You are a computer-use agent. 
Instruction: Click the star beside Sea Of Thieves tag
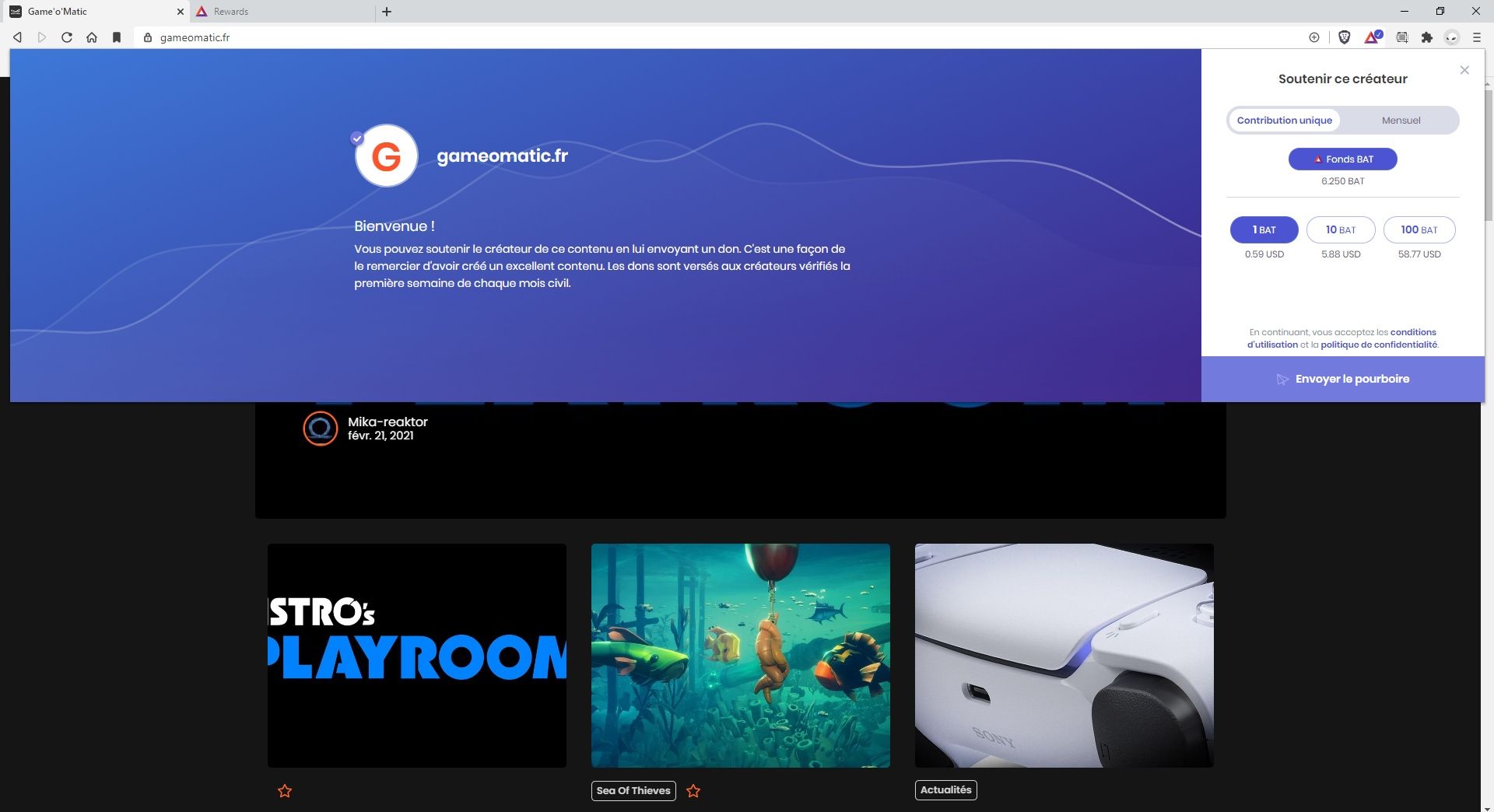693,791
